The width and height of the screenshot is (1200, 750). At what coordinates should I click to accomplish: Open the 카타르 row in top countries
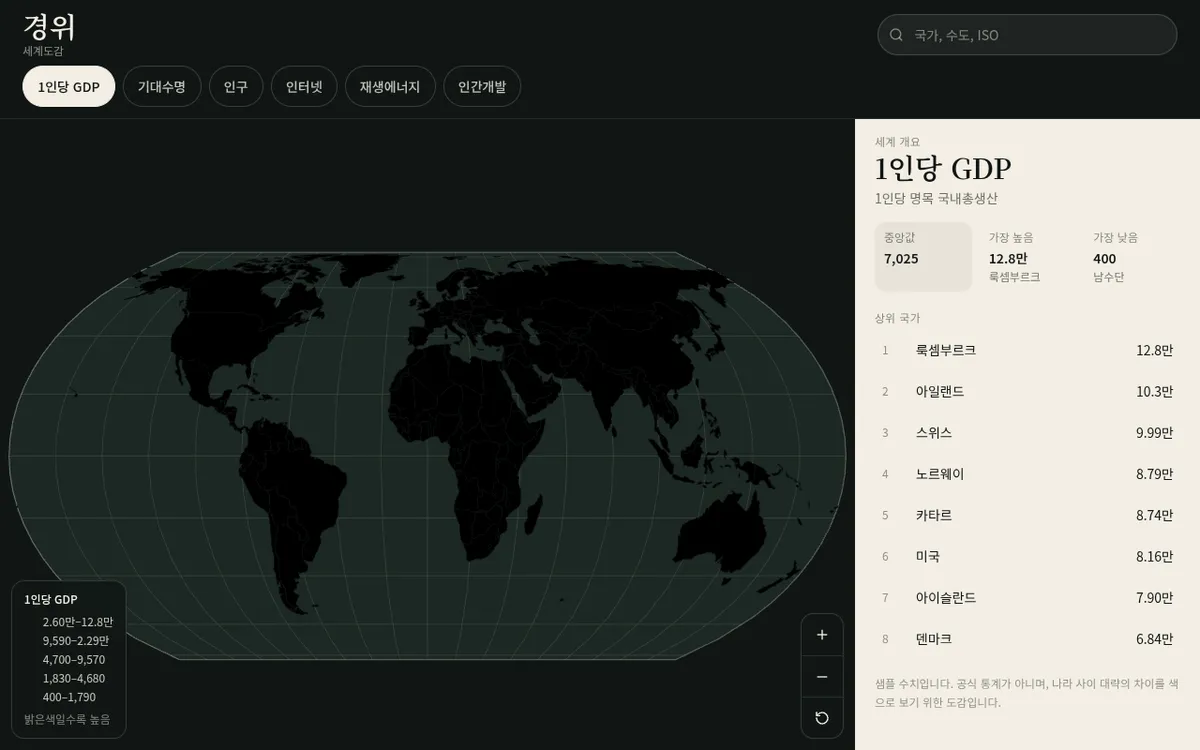(x=1027, y=515)
